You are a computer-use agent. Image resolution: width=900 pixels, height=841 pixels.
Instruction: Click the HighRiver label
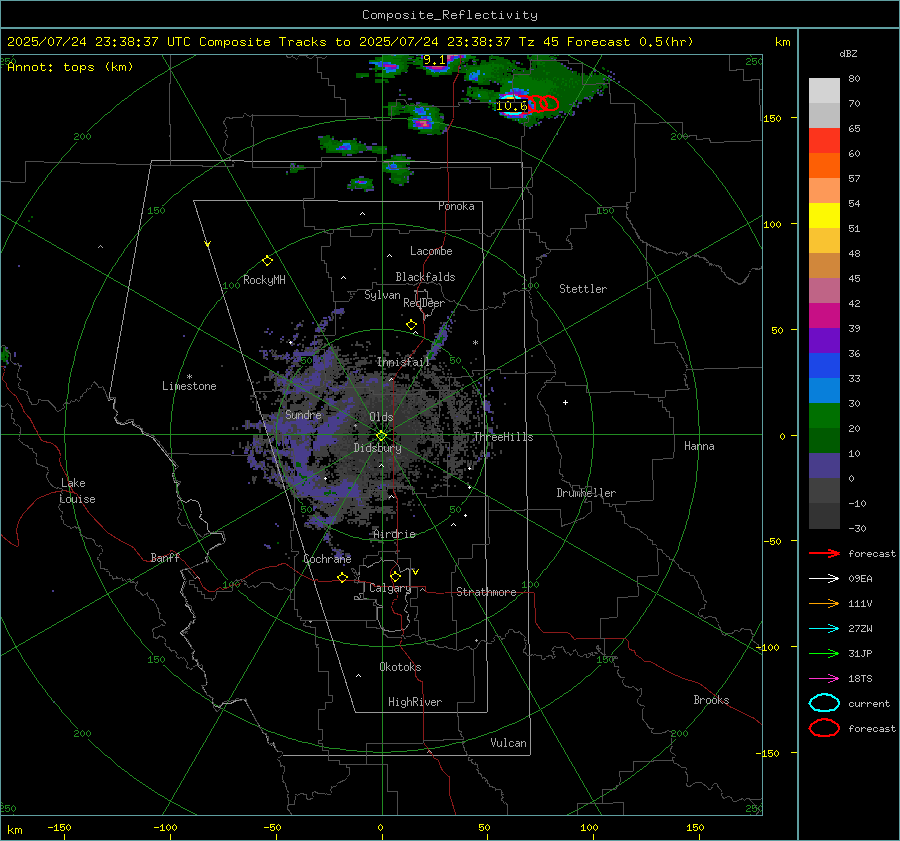click(415, 702)
